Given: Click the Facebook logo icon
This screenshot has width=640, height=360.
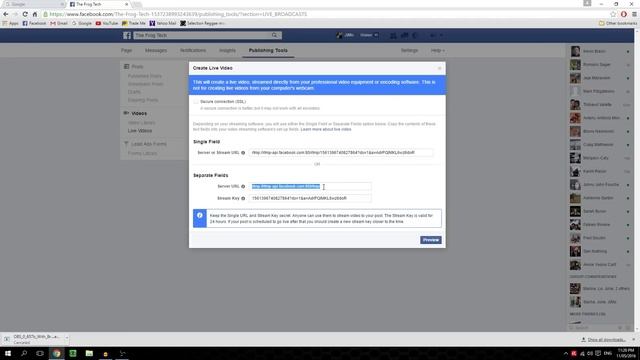Looking at the screenshot, I should (x=127, y=36).
